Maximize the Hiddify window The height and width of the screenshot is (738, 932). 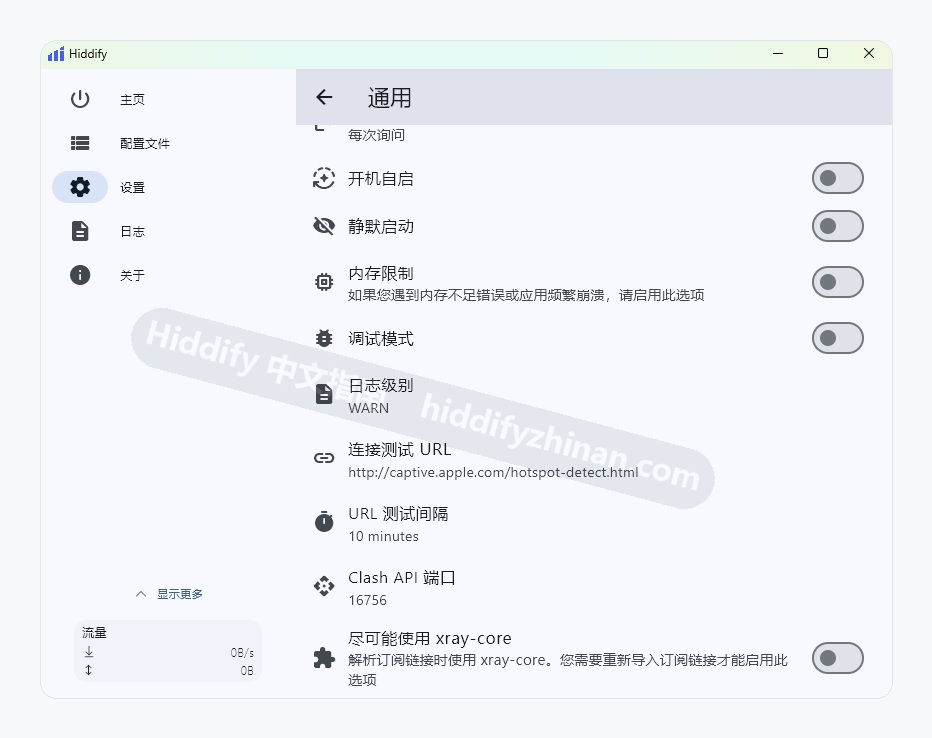[823, 53]
